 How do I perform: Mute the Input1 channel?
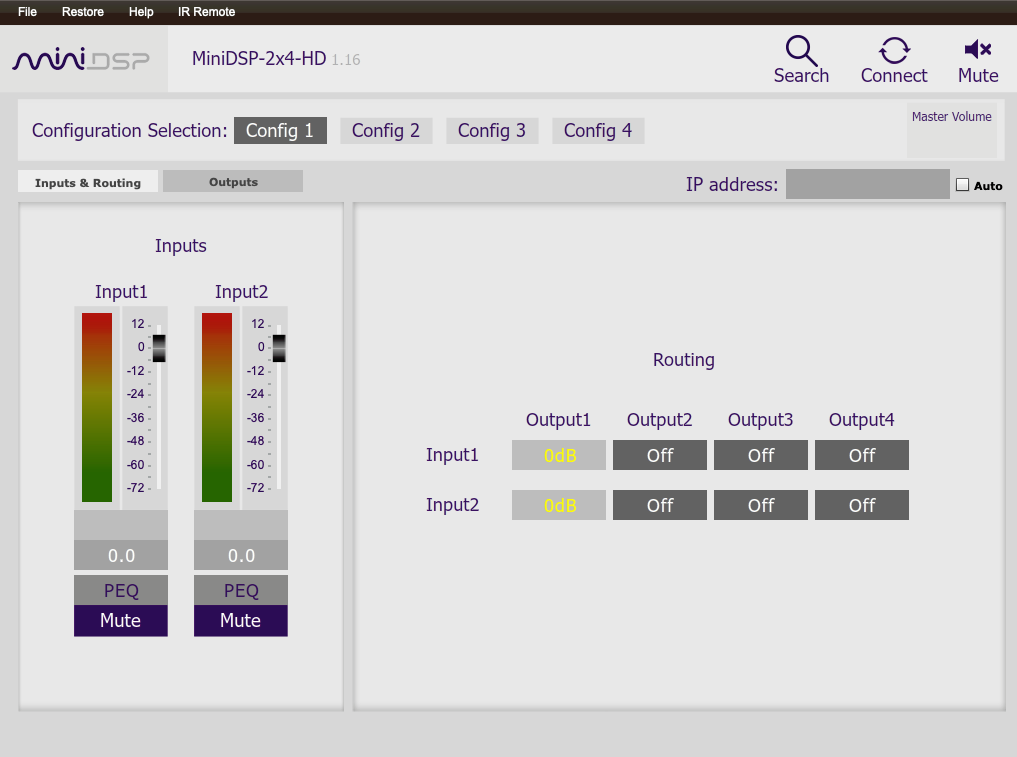pyautogui.click(x=121, y=621)
